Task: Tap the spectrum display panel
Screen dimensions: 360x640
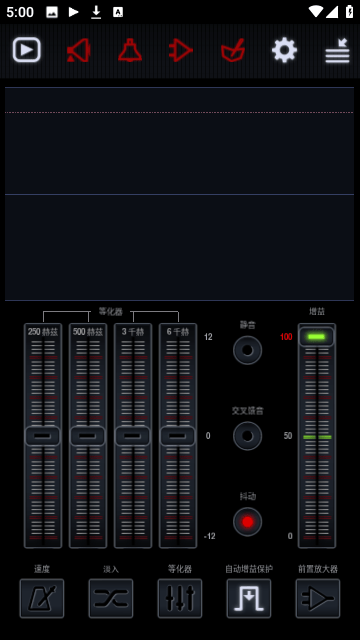Action: point(180,194)
